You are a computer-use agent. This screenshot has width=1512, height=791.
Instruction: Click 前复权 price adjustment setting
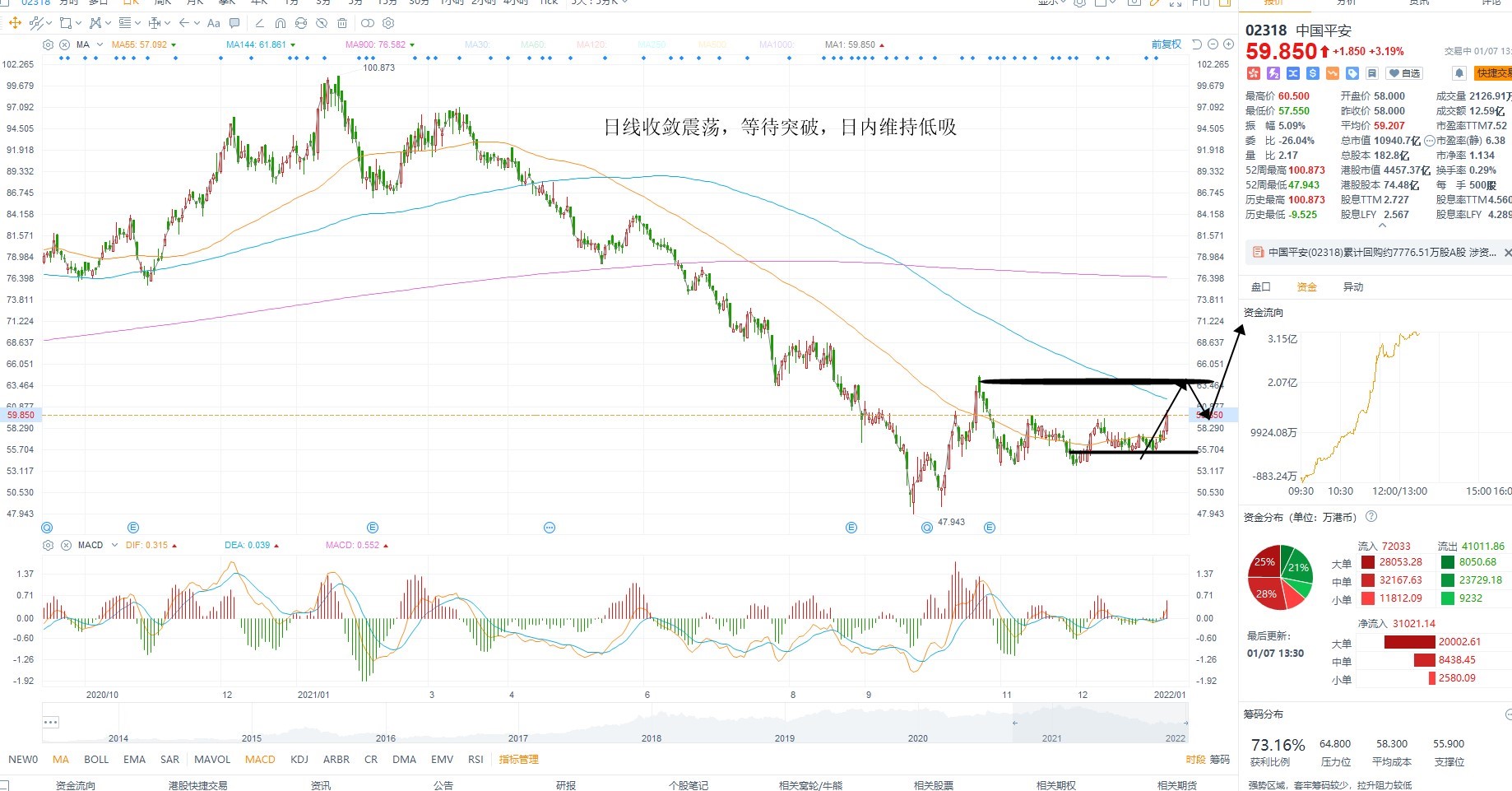point(1166,44)
